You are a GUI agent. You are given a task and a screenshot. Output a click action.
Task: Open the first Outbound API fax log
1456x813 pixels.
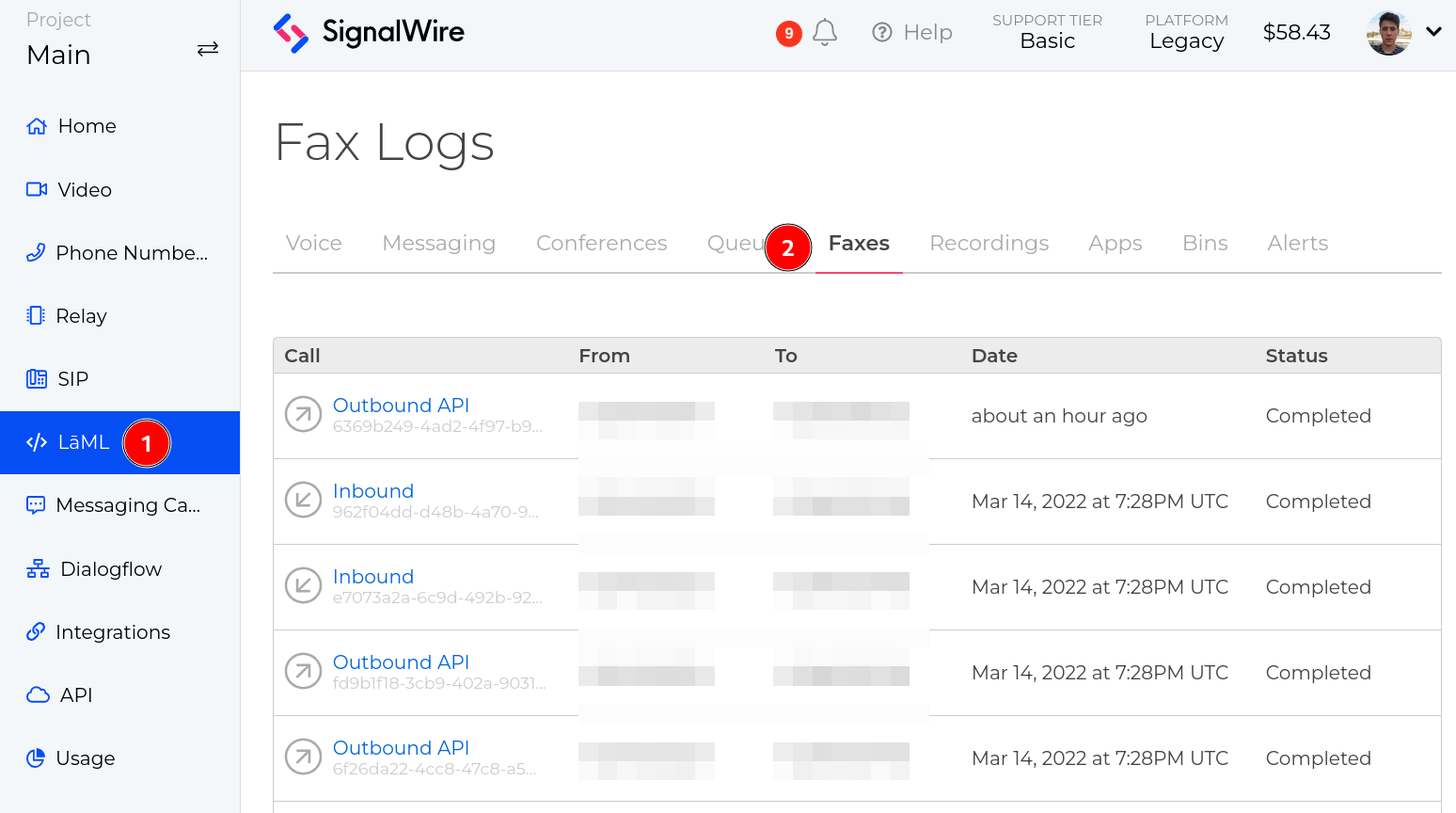[x=401, y=405]
